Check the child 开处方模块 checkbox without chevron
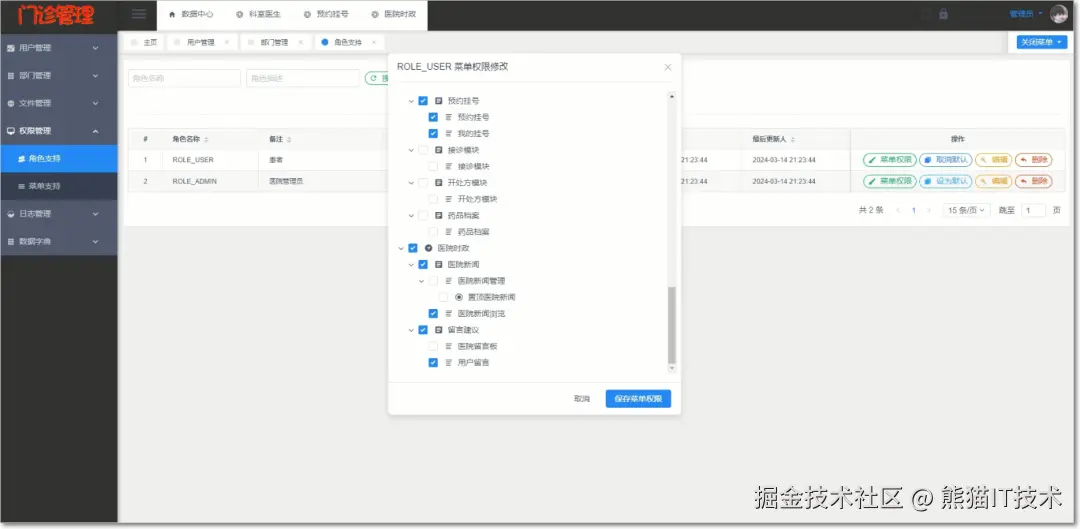 (x=433, y=199)
